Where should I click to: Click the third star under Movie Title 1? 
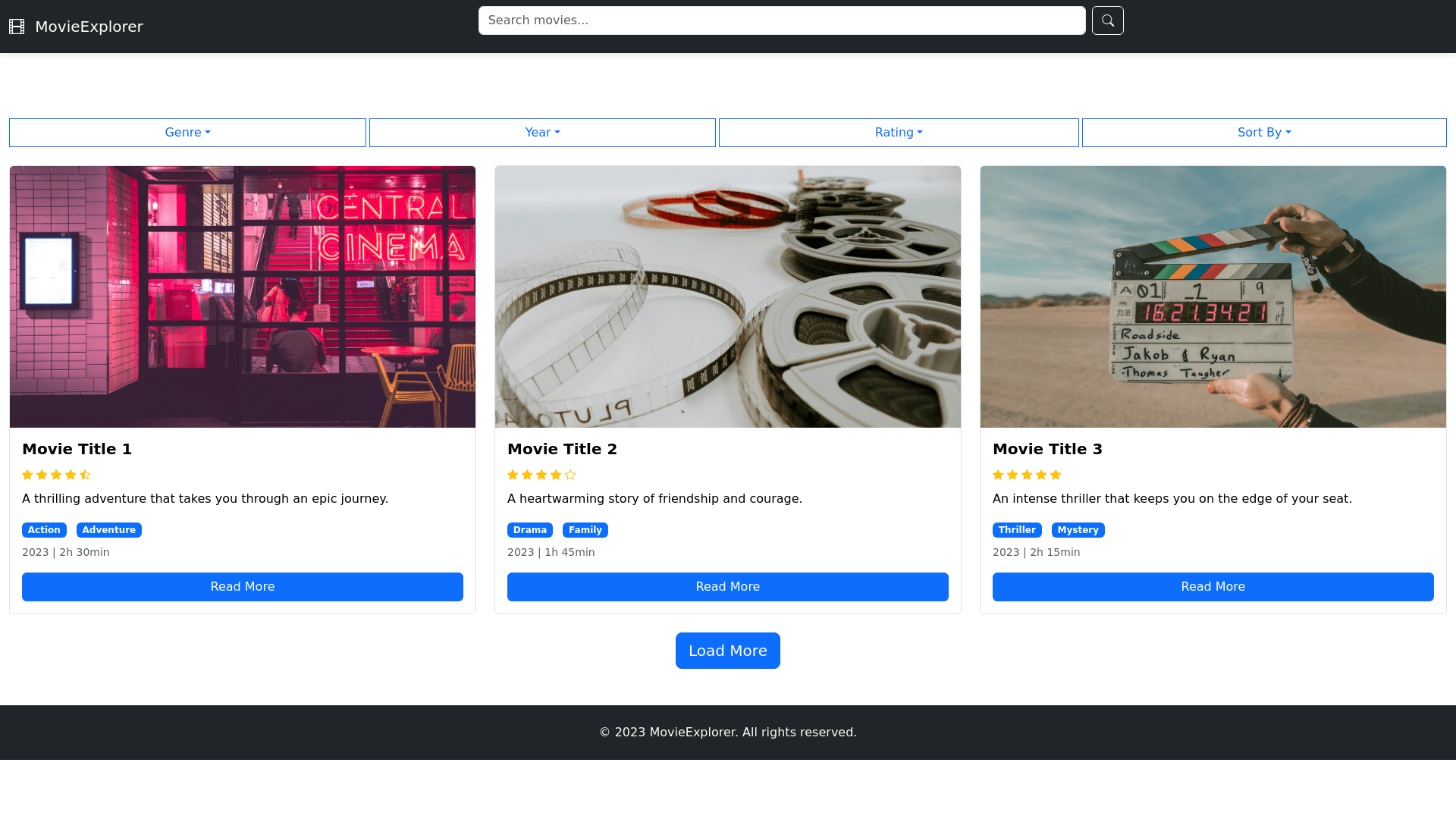[56, 475]
